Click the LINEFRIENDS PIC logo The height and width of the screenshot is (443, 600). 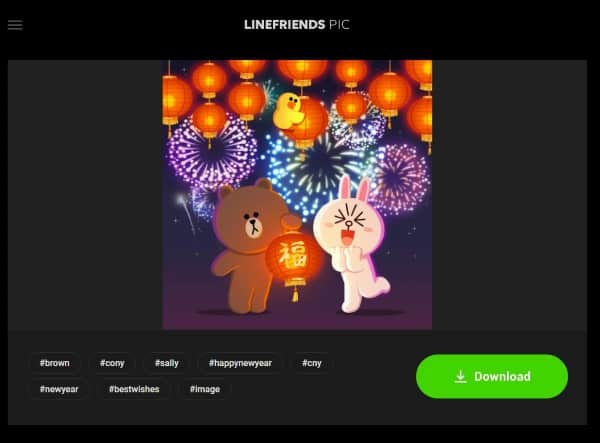[297, 25]
